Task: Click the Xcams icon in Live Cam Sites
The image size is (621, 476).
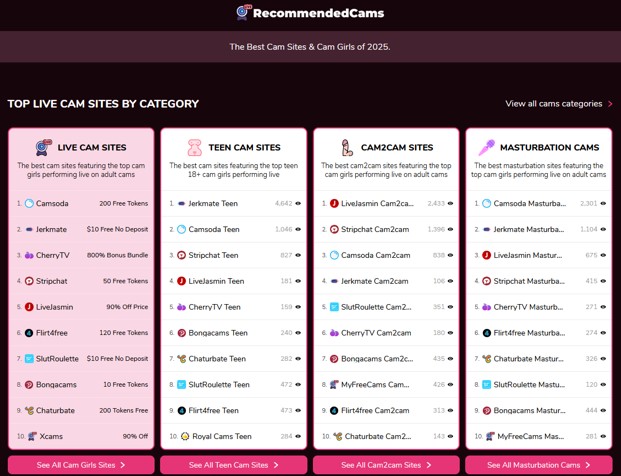Action: 32,436
